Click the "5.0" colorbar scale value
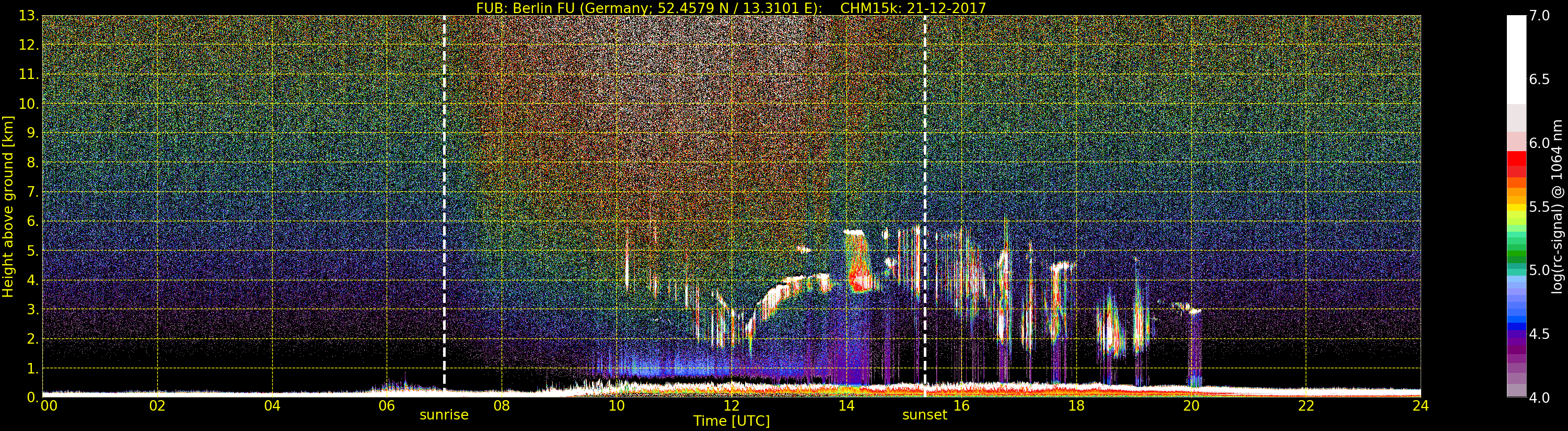 (1539, 270)
